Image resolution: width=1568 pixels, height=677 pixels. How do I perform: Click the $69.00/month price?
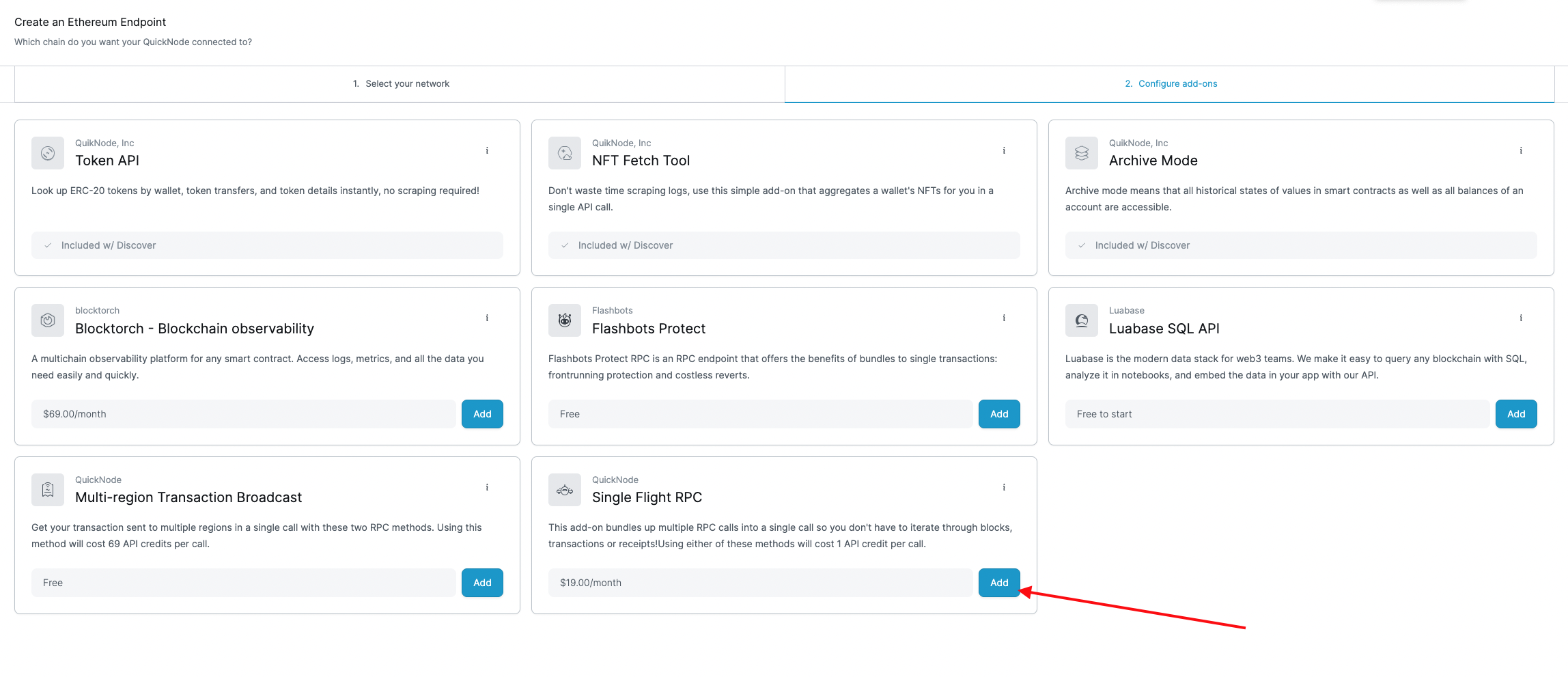74,414
